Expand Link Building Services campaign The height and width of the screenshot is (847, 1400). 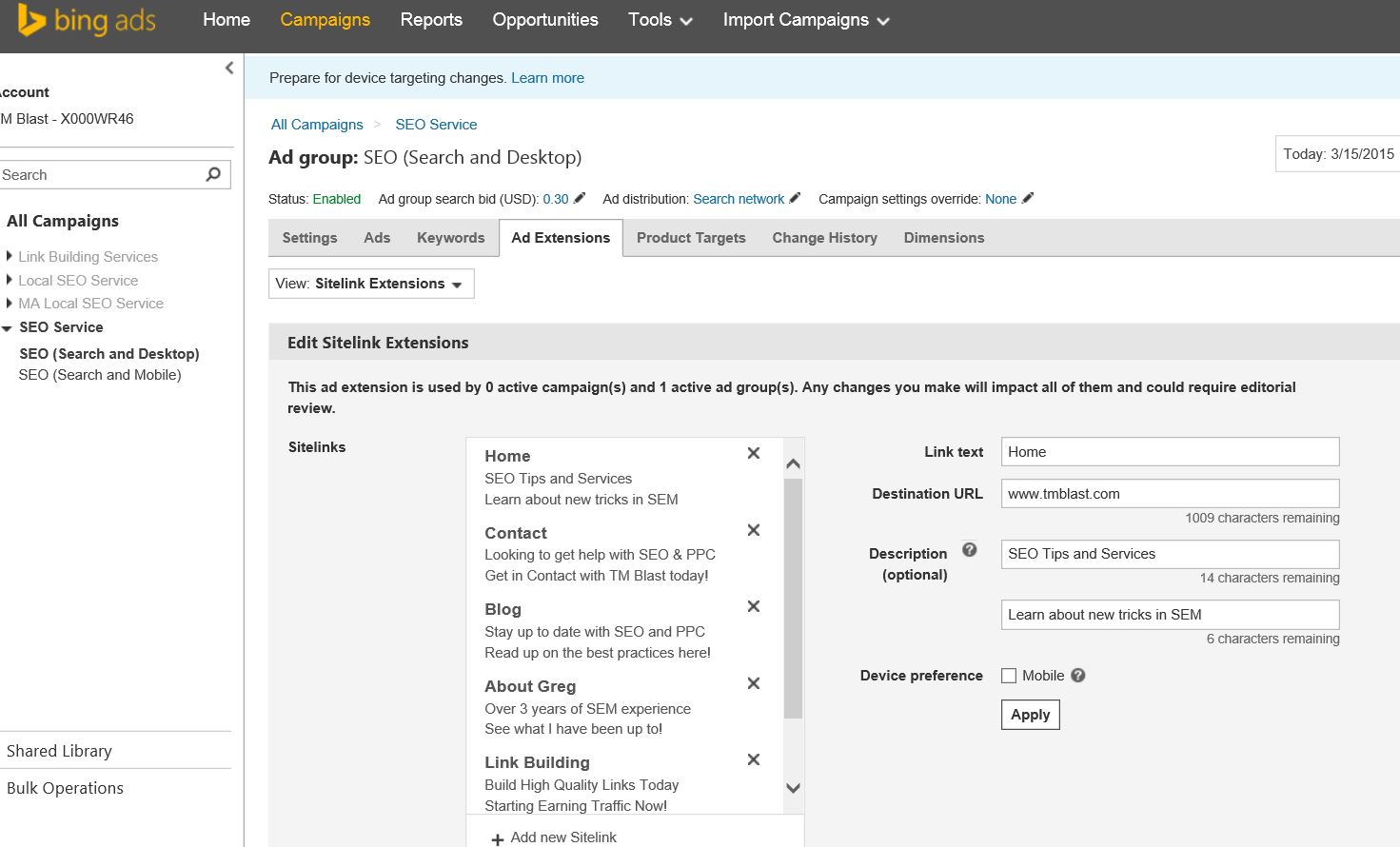[x=10, y=256]
